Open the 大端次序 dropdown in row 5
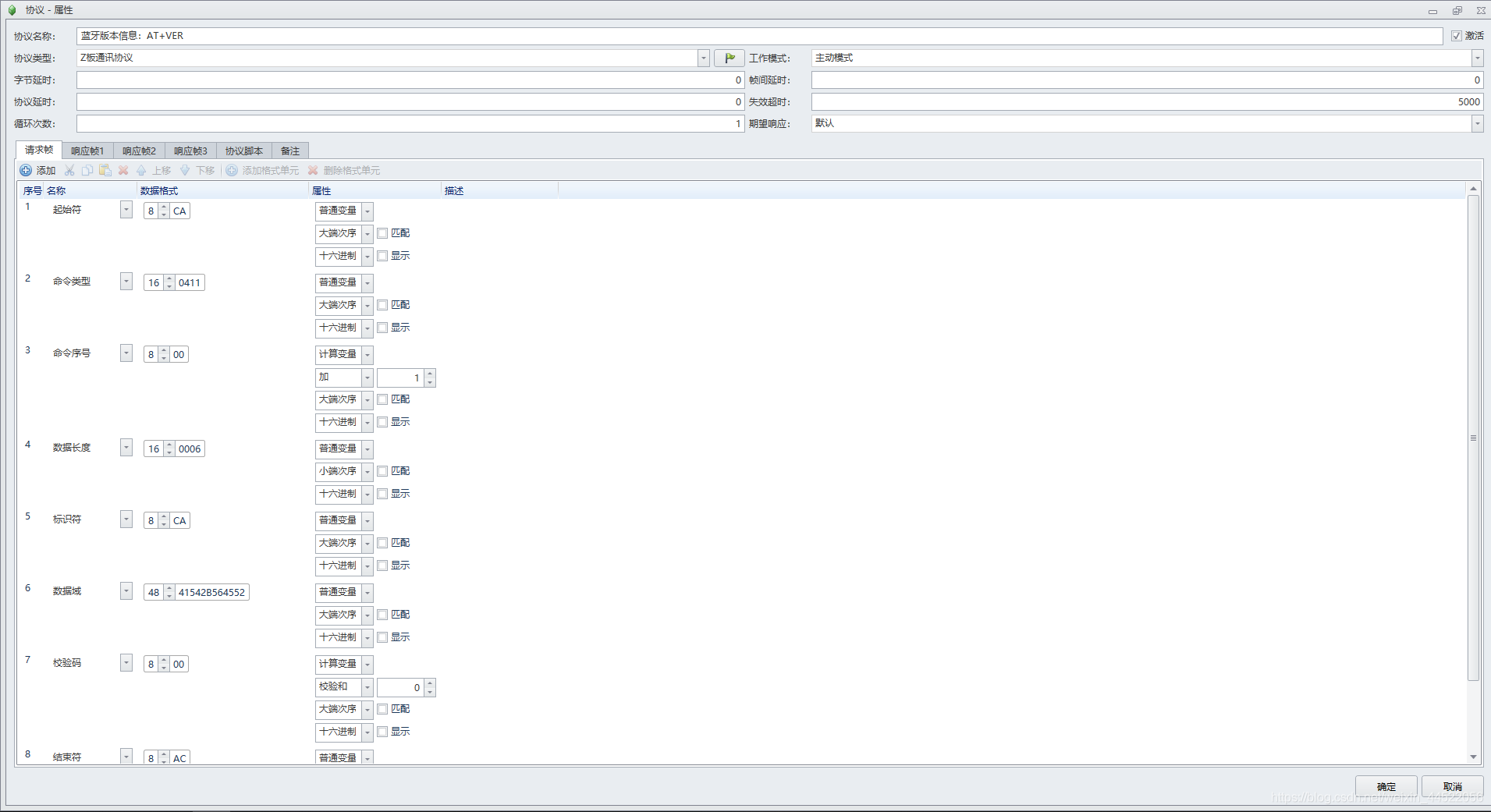The height and width of the screenshot is (812, 1491). (x=367, y=544)
